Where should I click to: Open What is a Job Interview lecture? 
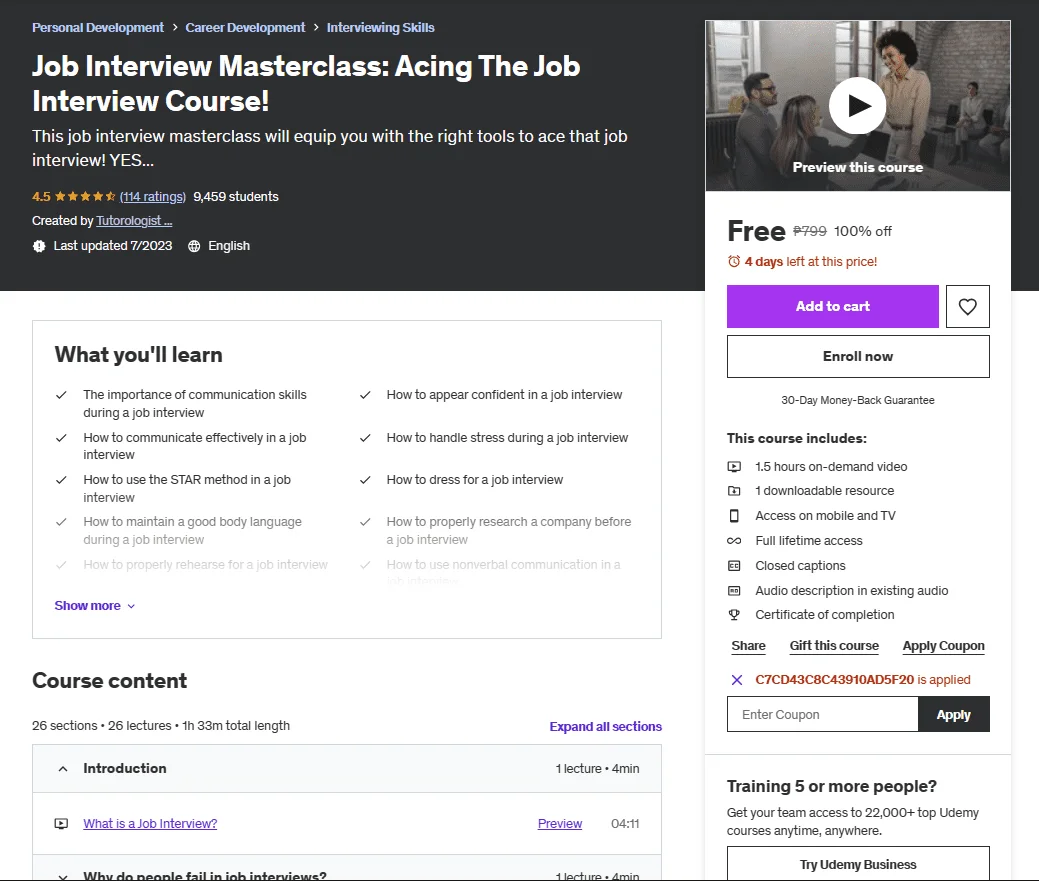point(150,824)
